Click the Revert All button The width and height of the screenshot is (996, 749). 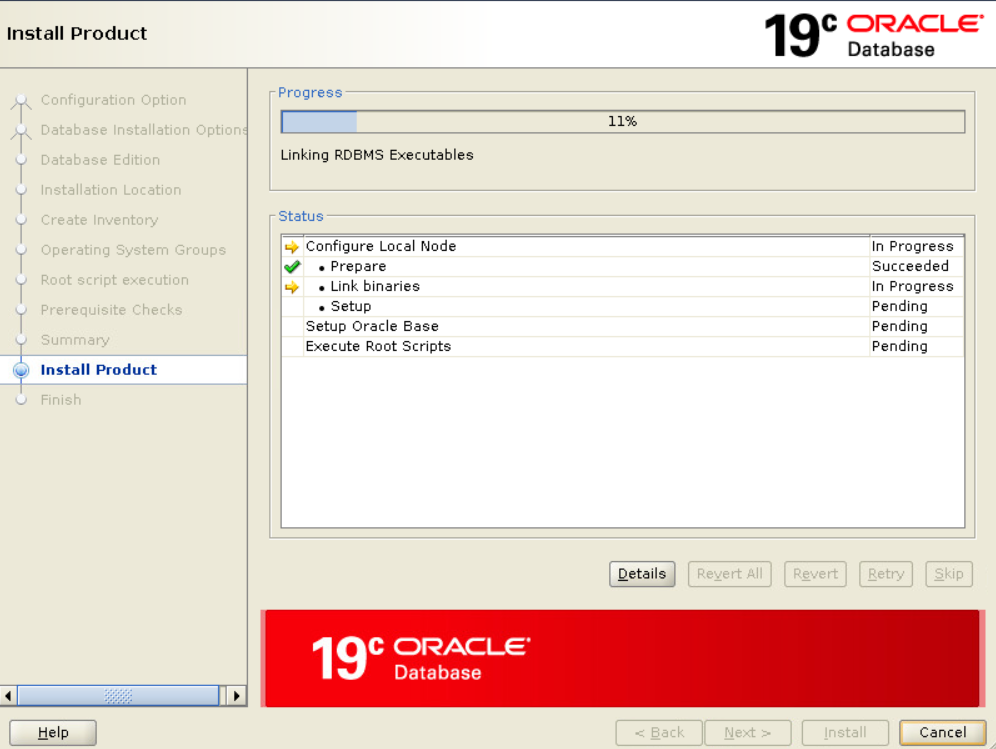729,574
